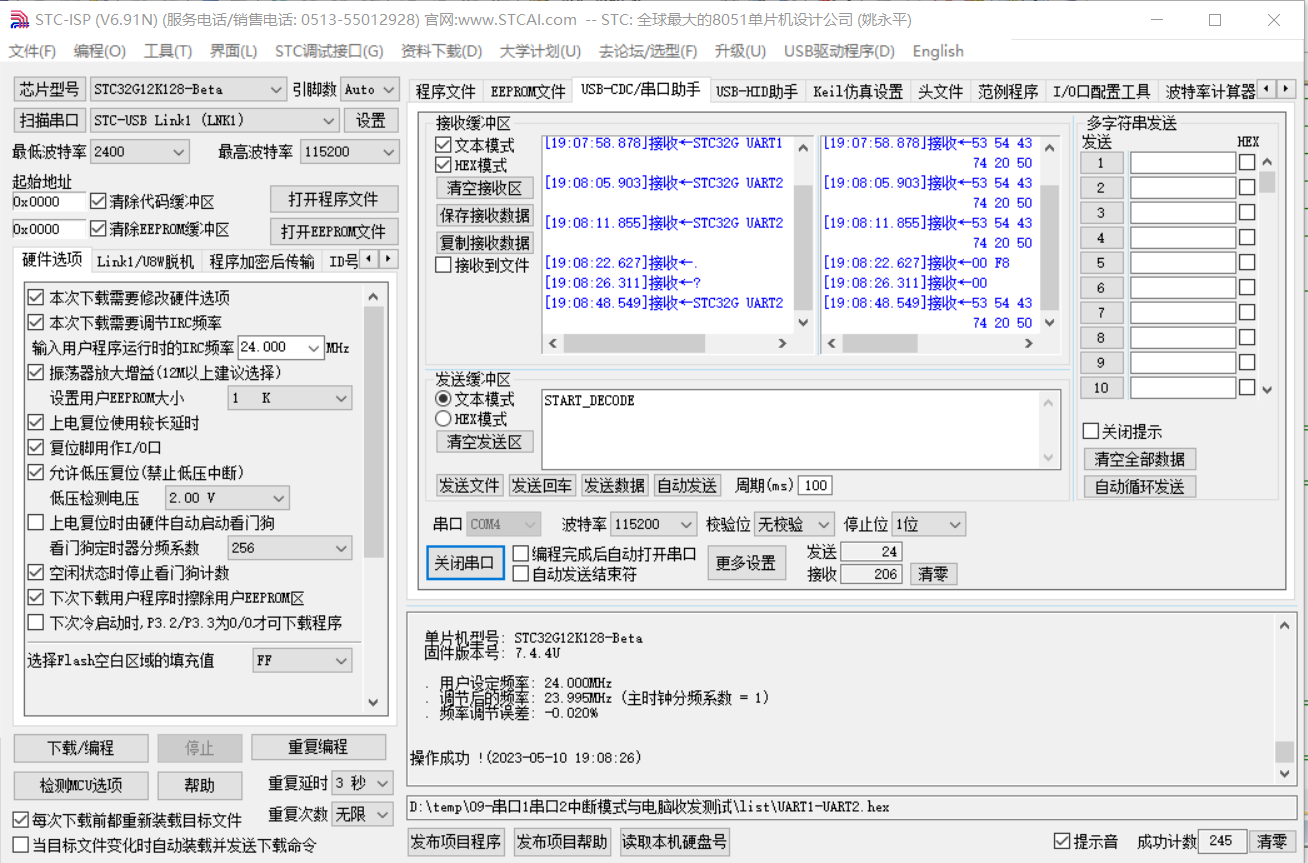1308x863 pixels.
Task: Click the STC-ISP app icon in title bar
Action: pos(19,20)
